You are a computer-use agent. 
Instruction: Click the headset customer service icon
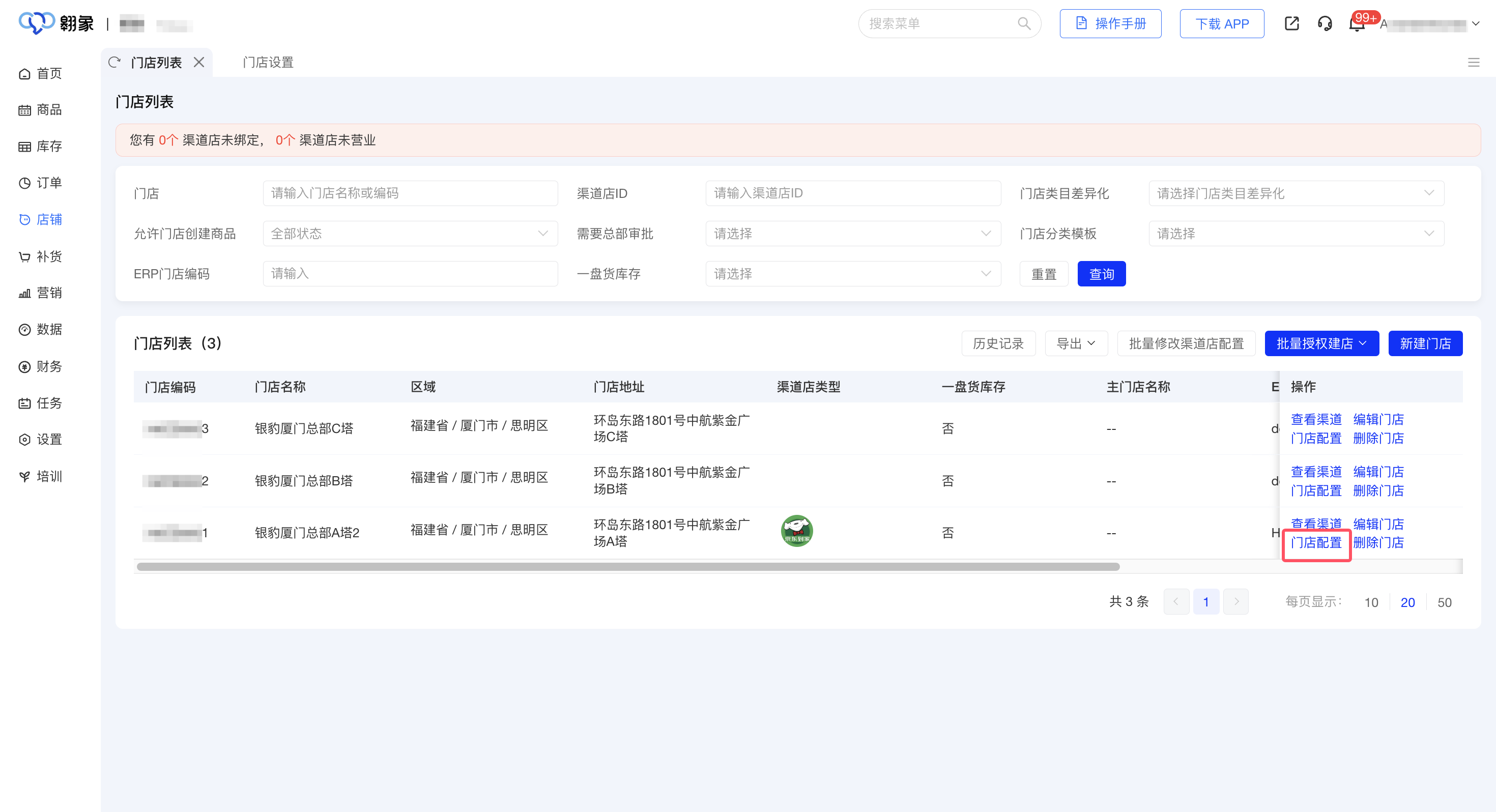pyautogui.click(x=1325, y=23)
